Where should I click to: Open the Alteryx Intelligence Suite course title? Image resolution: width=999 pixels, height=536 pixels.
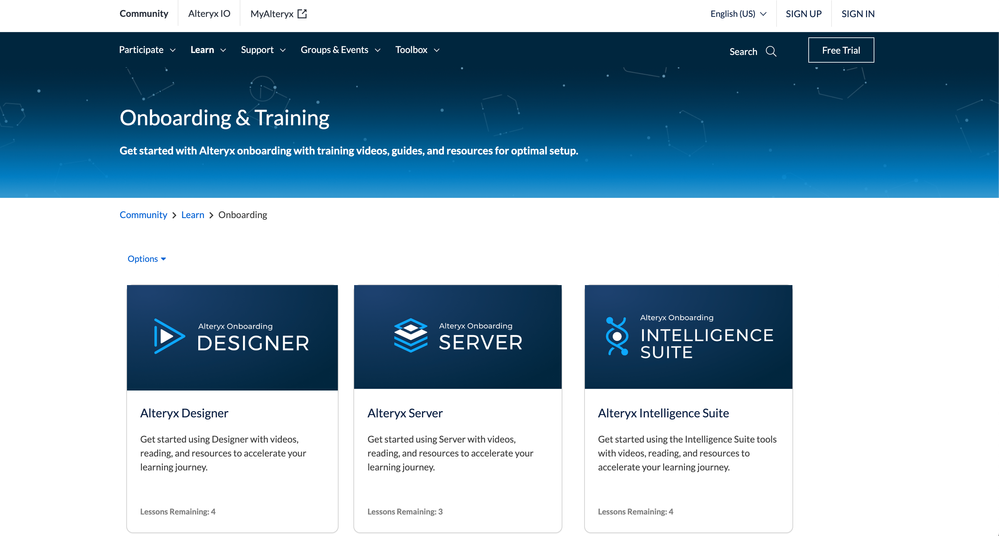click(663, 413)
